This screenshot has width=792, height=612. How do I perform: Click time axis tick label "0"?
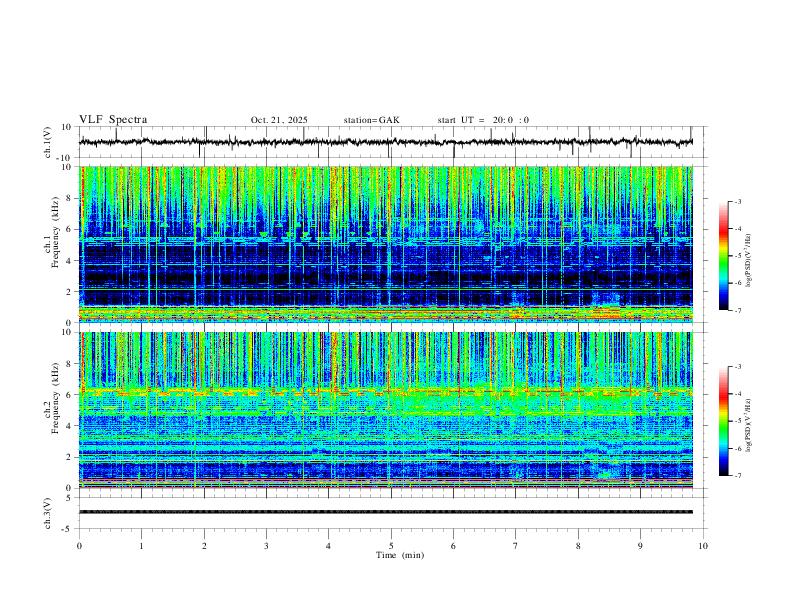point(79,546)
